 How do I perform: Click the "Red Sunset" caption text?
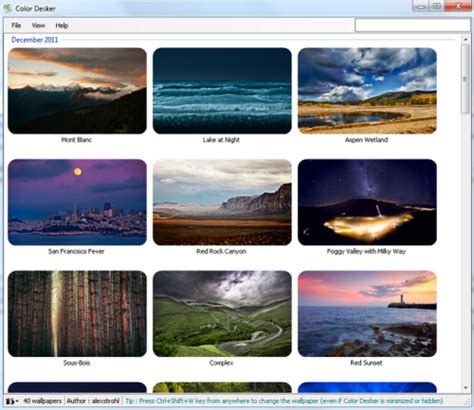366,363
